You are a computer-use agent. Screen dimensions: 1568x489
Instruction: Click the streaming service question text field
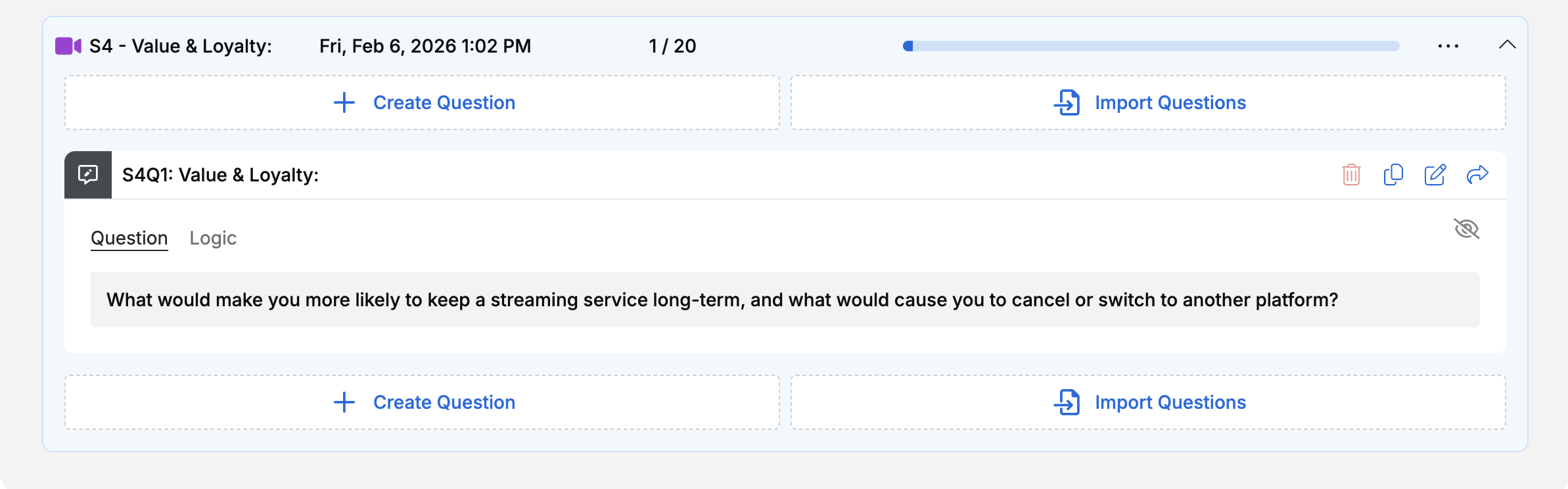pos(785,300)
